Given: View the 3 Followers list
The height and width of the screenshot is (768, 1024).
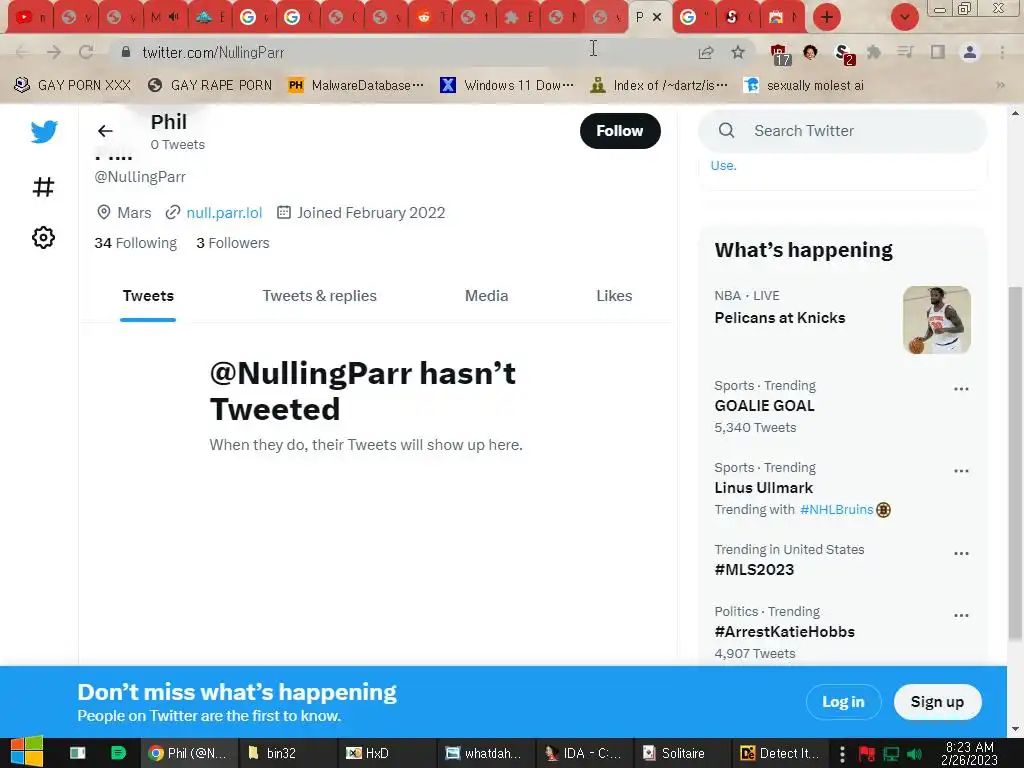Looking at the screenshot, I should click(x=232, y=243).
